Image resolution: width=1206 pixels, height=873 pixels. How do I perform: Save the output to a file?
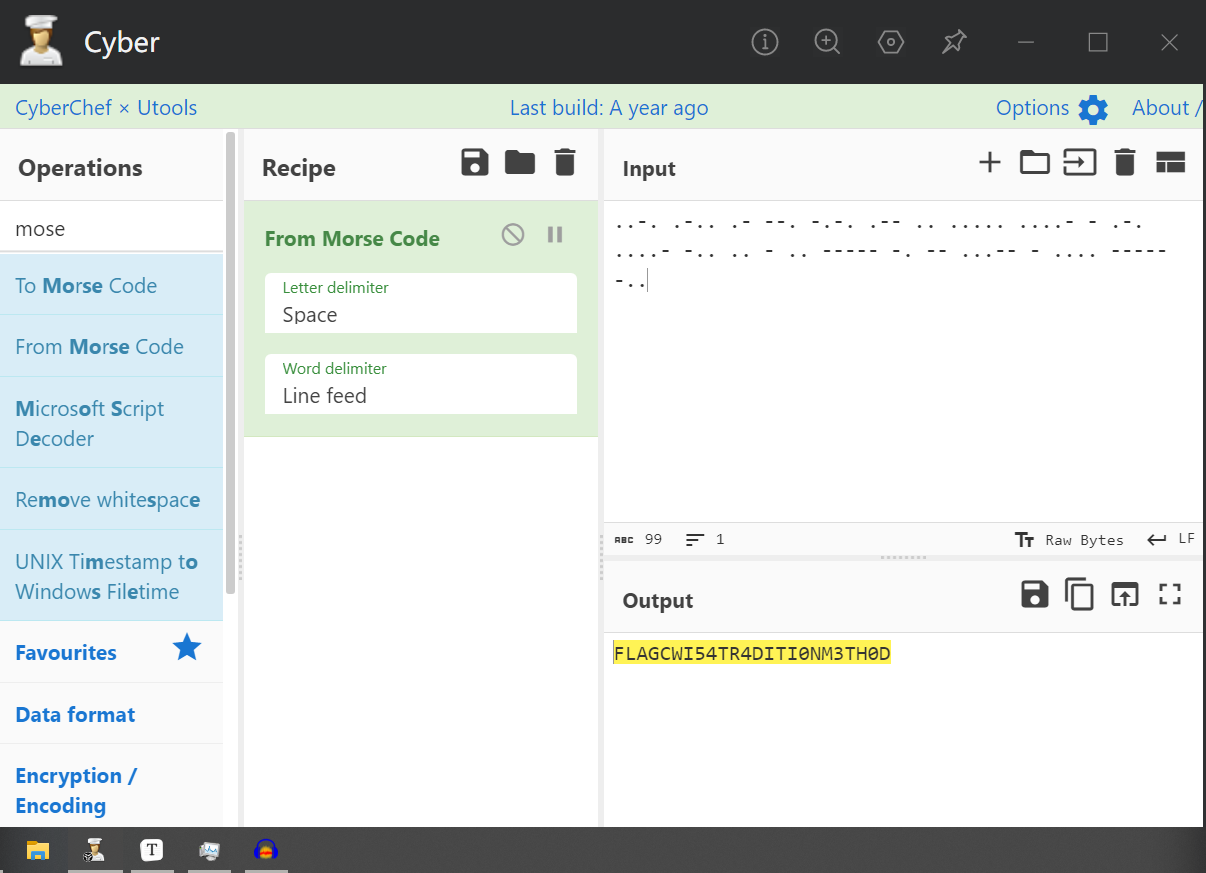[x=1034, y=594]
